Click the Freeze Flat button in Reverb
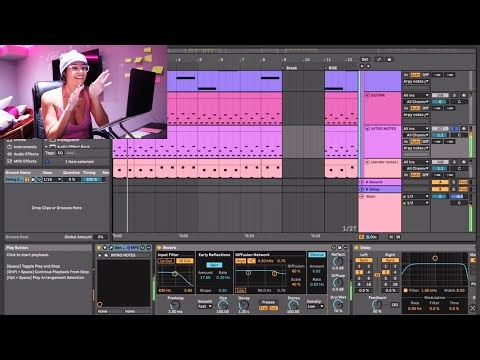This screenshot has height=360, width=480. click(x=263, y=308)
